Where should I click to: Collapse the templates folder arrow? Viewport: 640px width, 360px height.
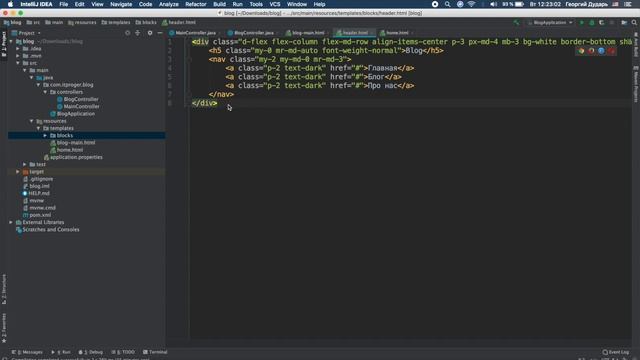38,128
